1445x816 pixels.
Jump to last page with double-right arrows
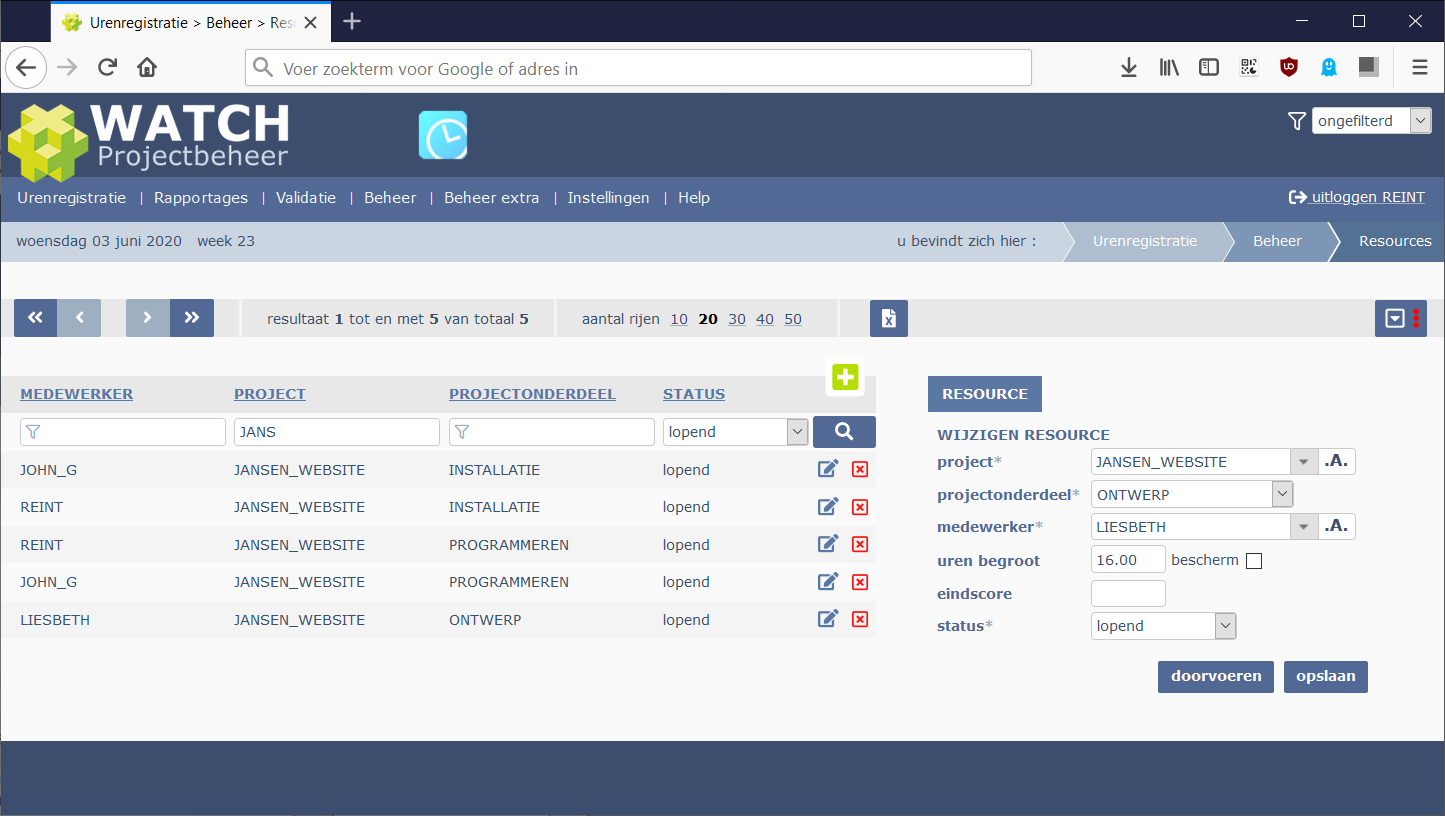(192, 318)
